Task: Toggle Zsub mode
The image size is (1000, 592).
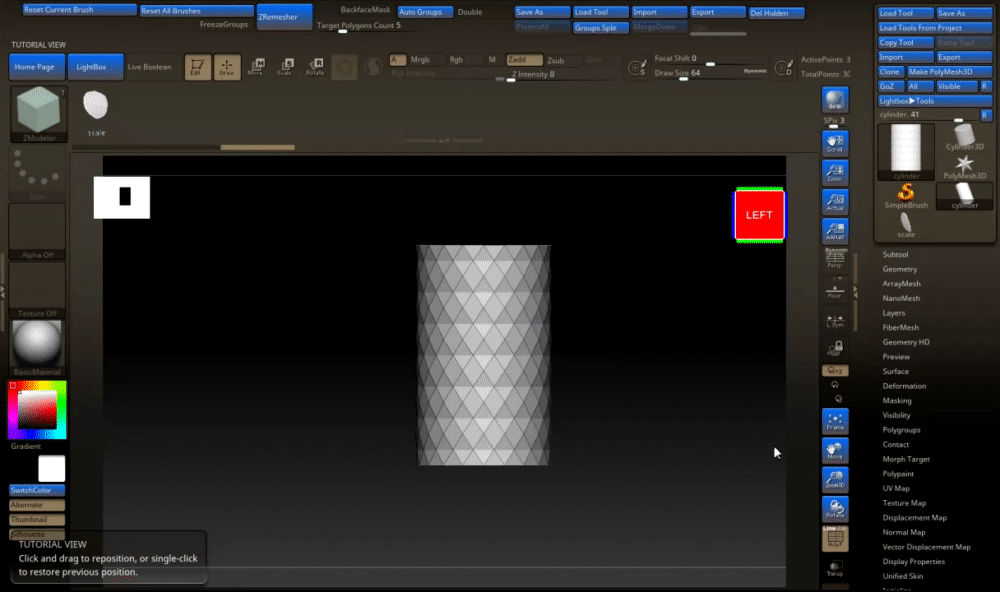Action: pyautogui.click(x=555, y=61)
